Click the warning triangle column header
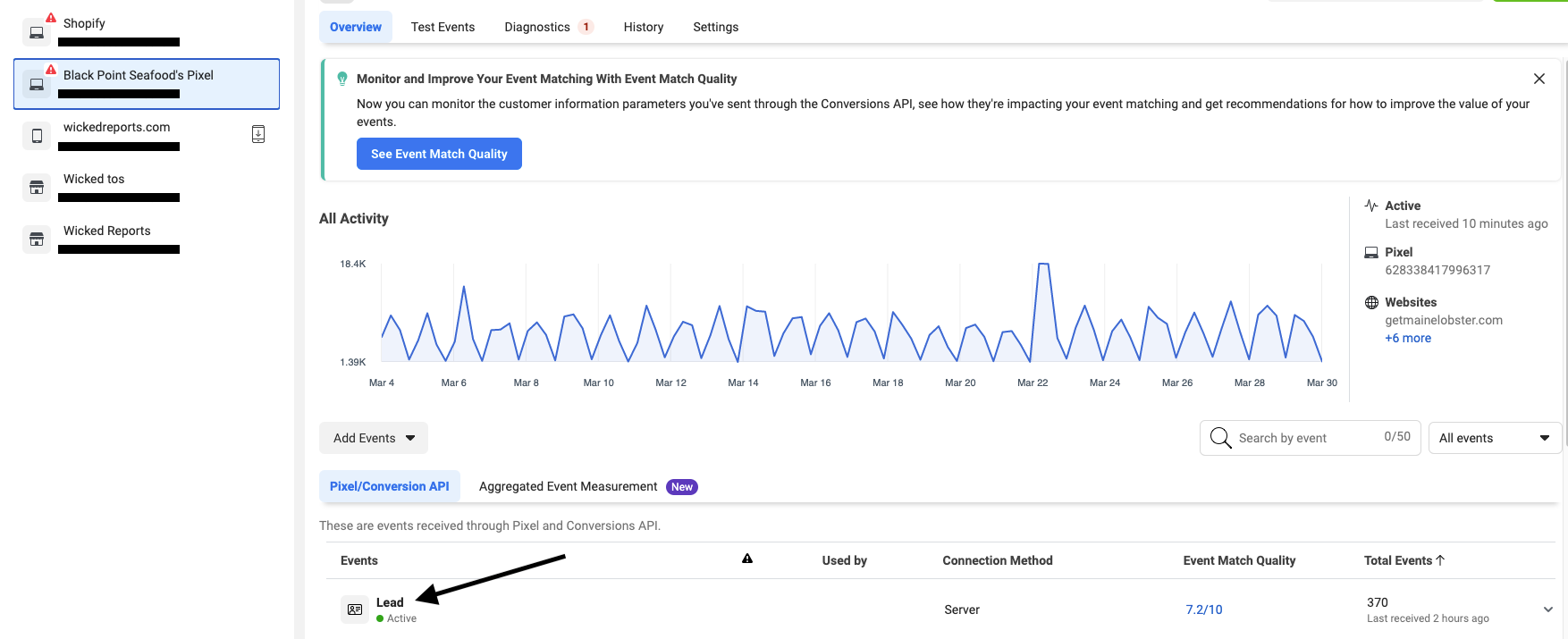The width and height of the screenshot is (1568, 639). [x=747, y=559]
